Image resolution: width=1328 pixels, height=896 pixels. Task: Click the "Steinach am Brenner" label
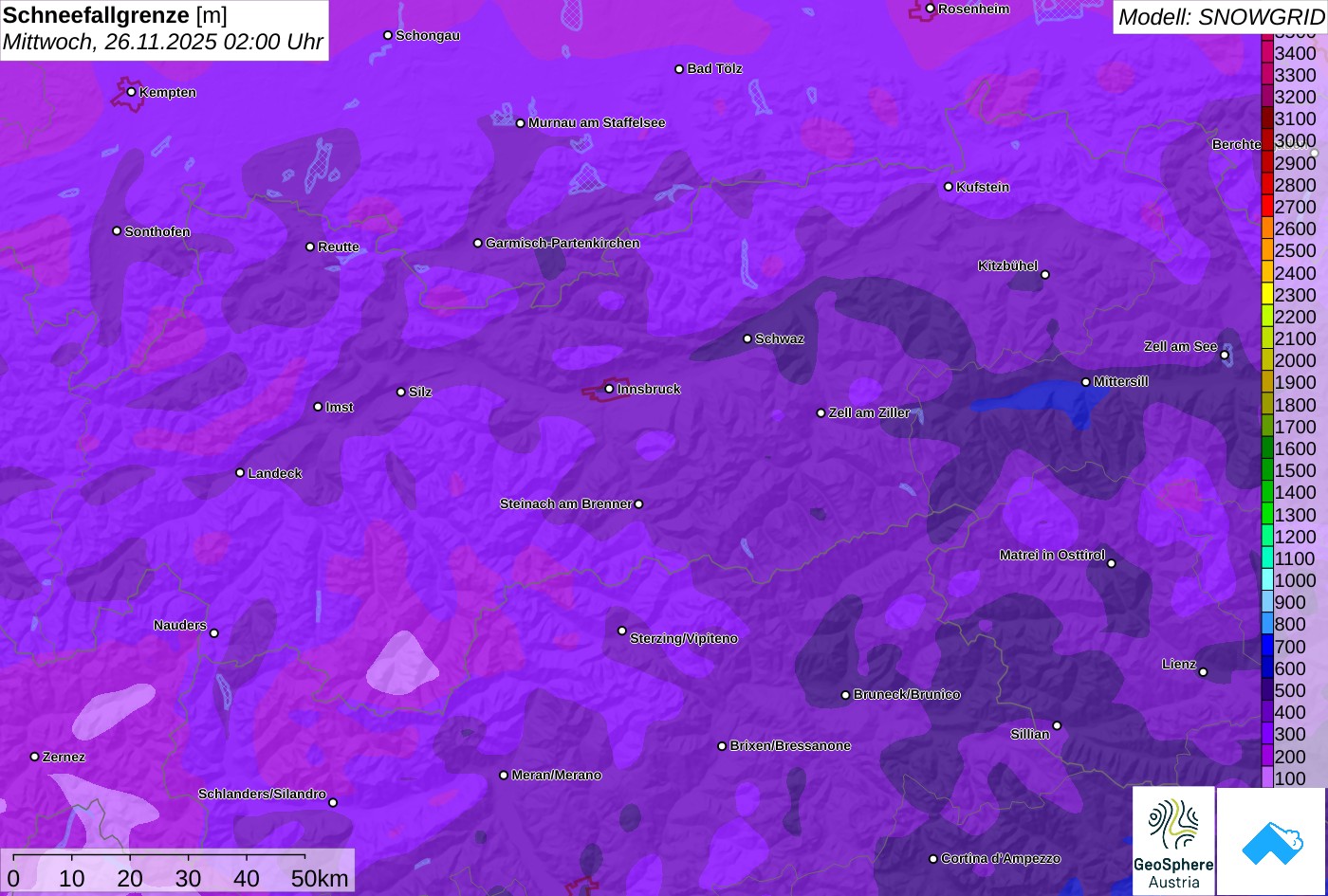[x=565, y=504]
